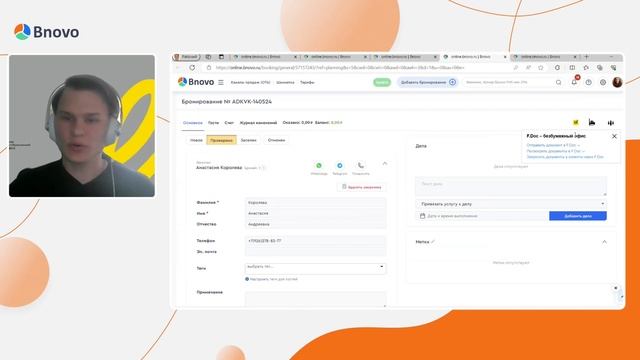Image resolution: width=640 pixels, height=360 pixels.
Task: Open Каналы продаж menu item
Action: 250,82
